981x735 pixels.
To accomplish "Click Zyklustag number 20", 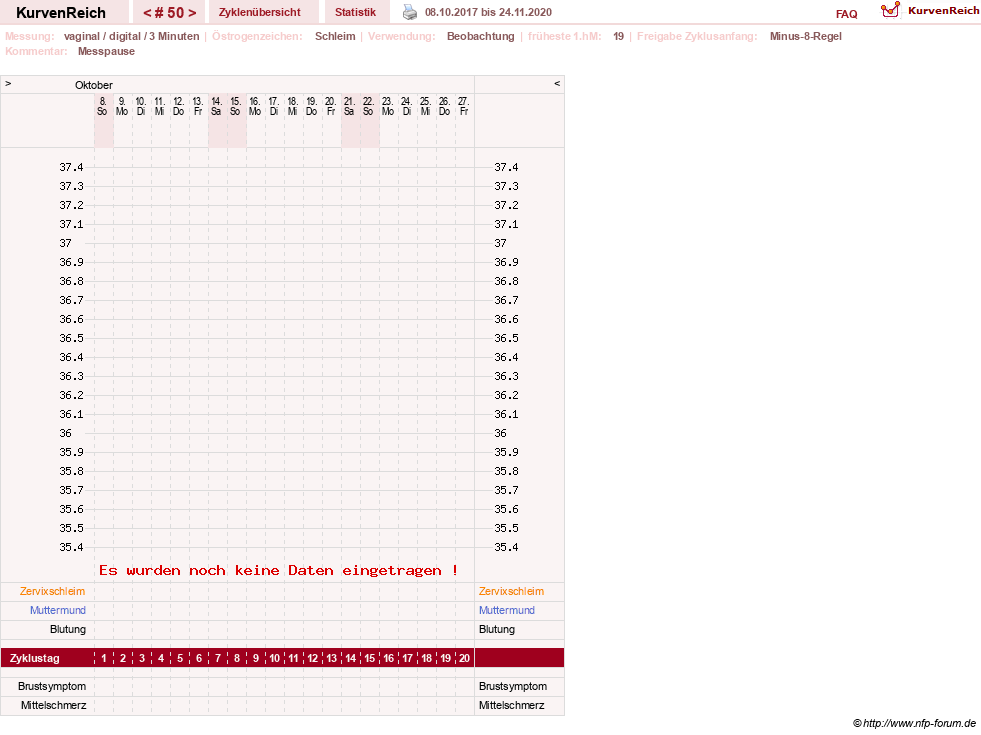I will [x=464, y=658].
